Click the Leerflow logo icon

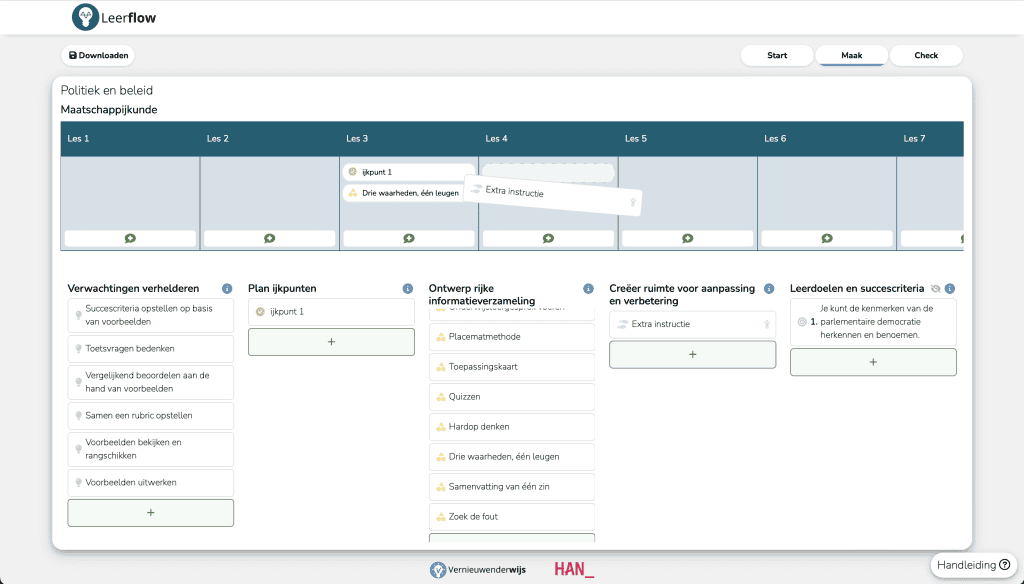[86, 17]
